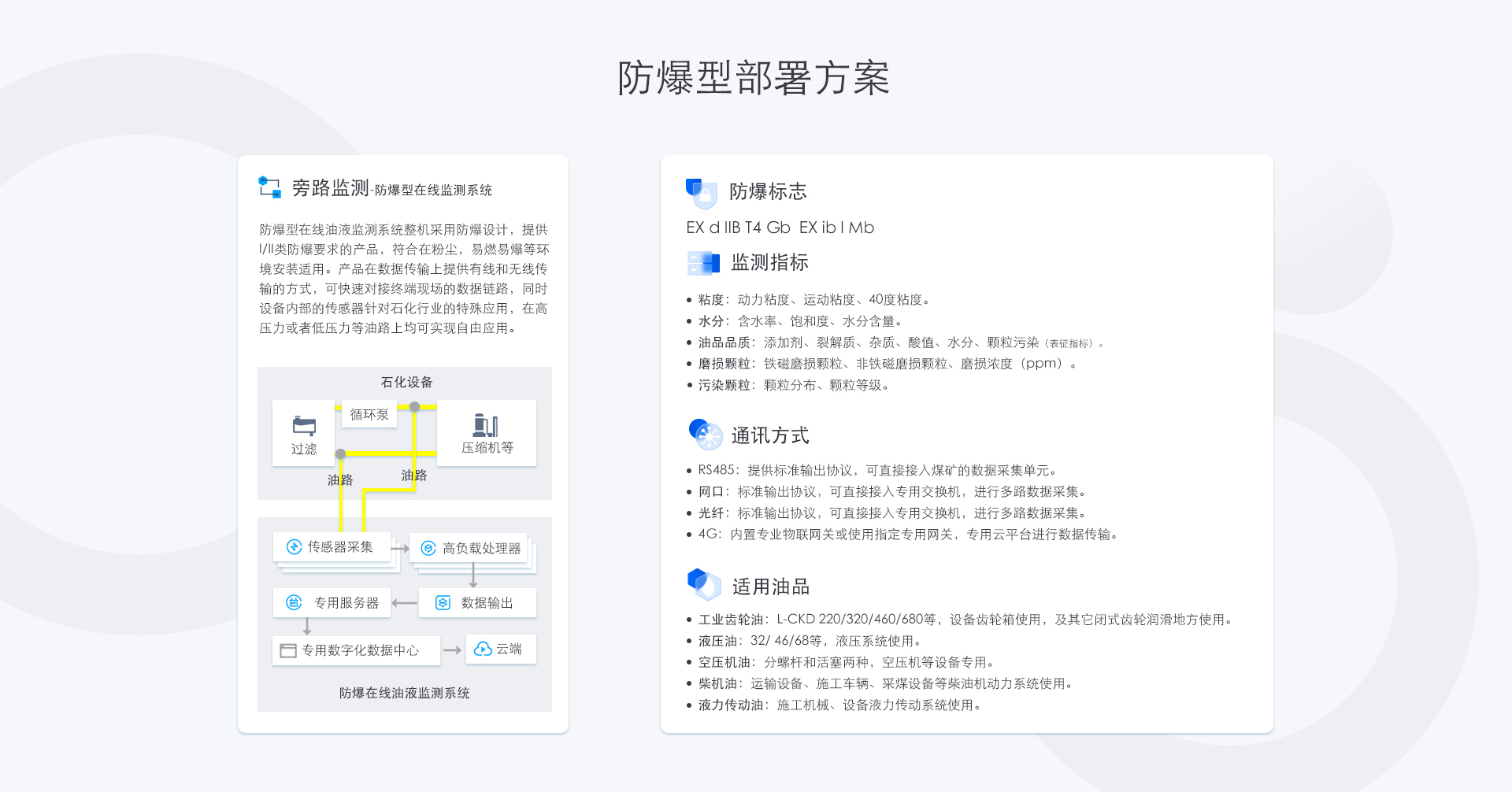Click the 工业齿轮油 bullet item
The width and height of the screenshot is (1512, 792).
[965, 620]
